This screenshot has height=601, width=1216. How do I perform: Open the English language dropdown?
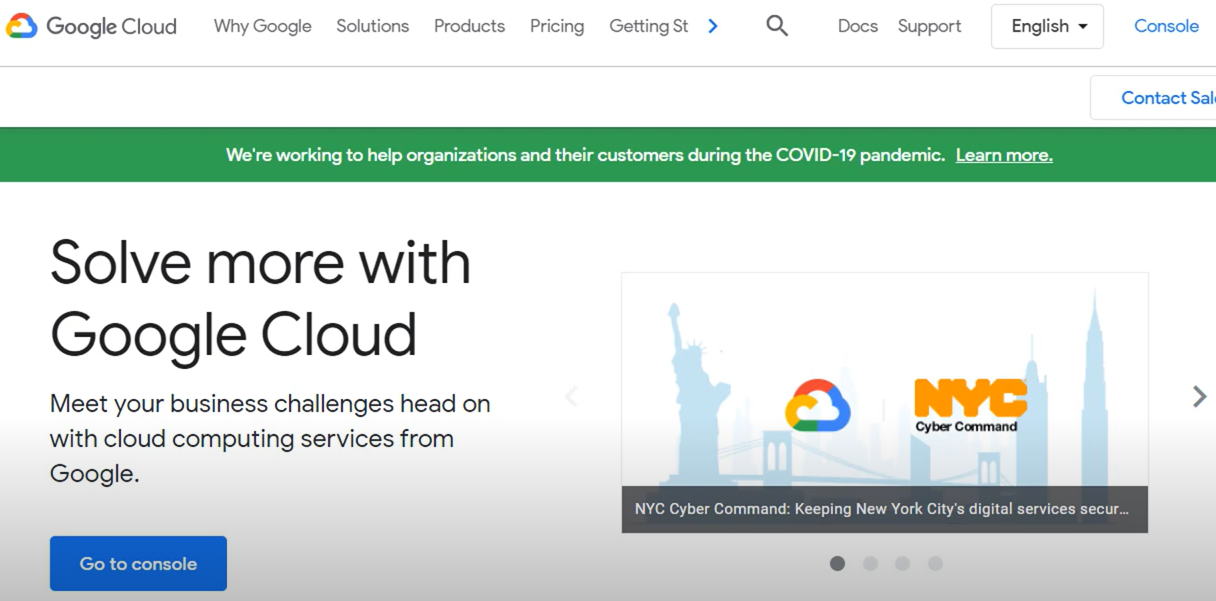(x=1047, y=26)
